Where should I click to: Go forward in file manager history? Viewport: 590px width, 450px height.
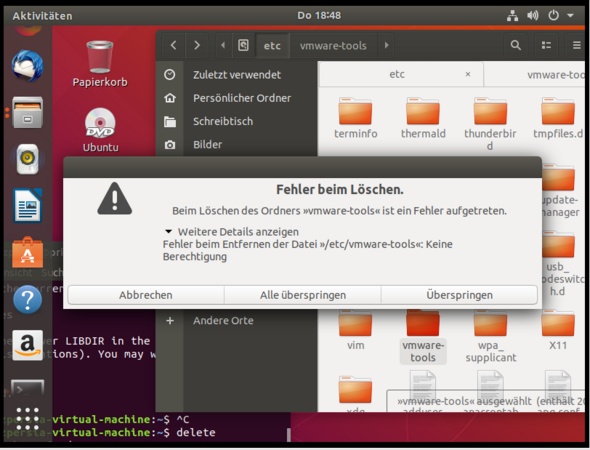[x=197, y=46]
